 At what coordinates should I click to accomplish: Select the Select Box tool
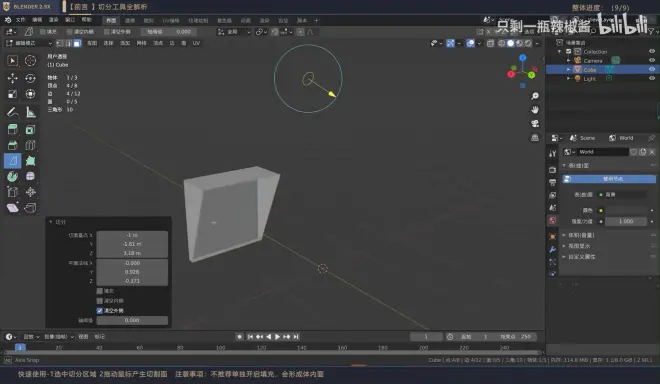[x=13, y=61]
